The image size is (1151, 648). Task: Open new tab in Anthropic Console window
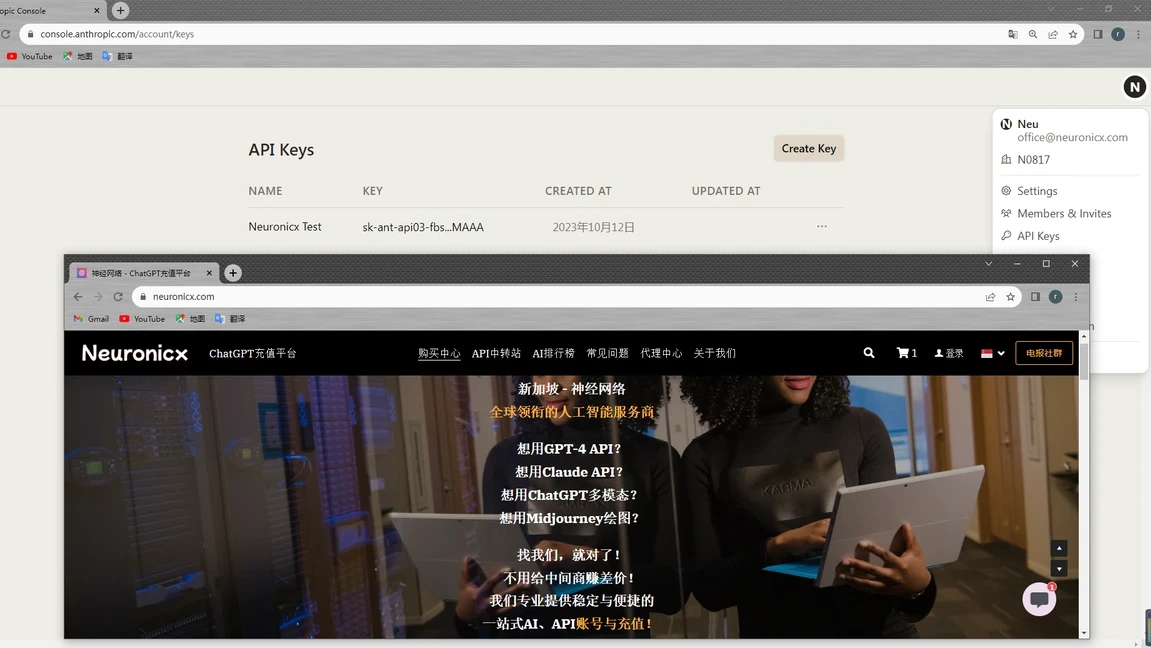click(120, 10)
